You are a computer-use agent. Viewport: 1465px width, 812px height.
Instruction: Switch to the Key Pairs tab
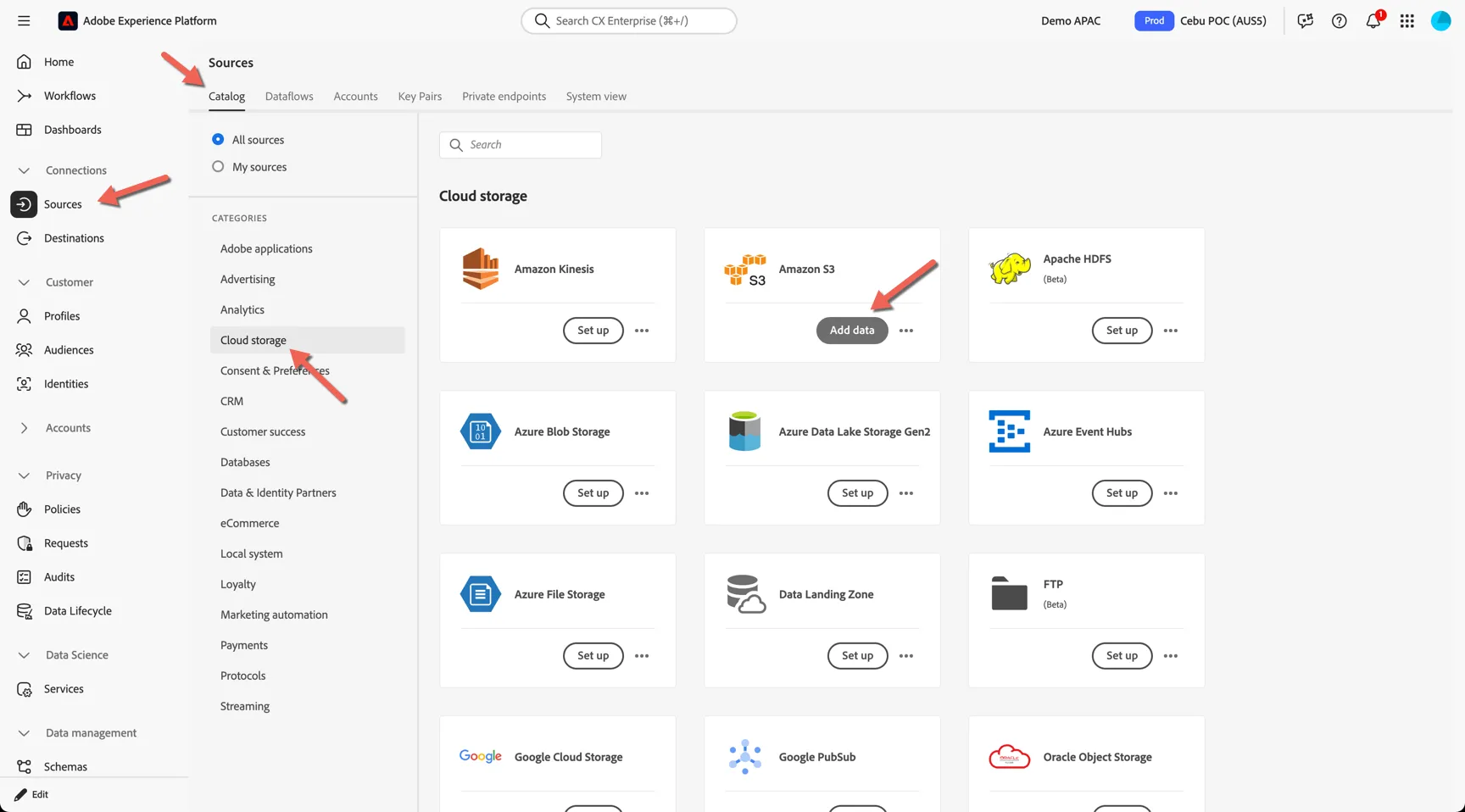[x=420, y=97]
